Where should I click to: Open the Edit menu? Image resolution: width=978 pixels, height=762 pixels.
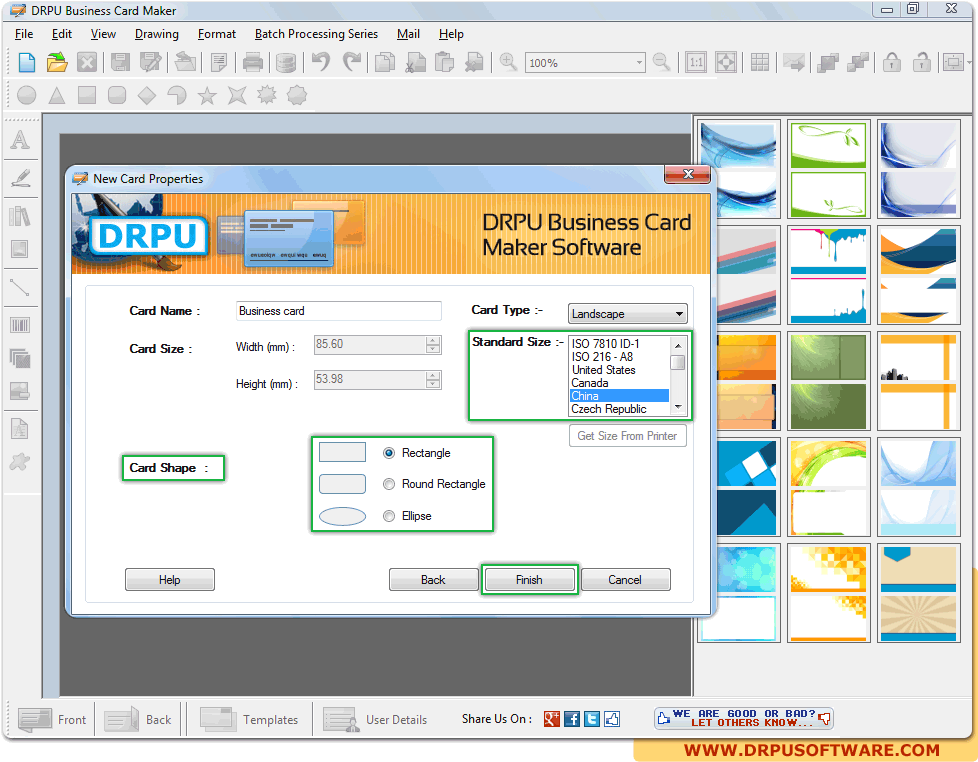pyautogui.click(x=62, y=34)
